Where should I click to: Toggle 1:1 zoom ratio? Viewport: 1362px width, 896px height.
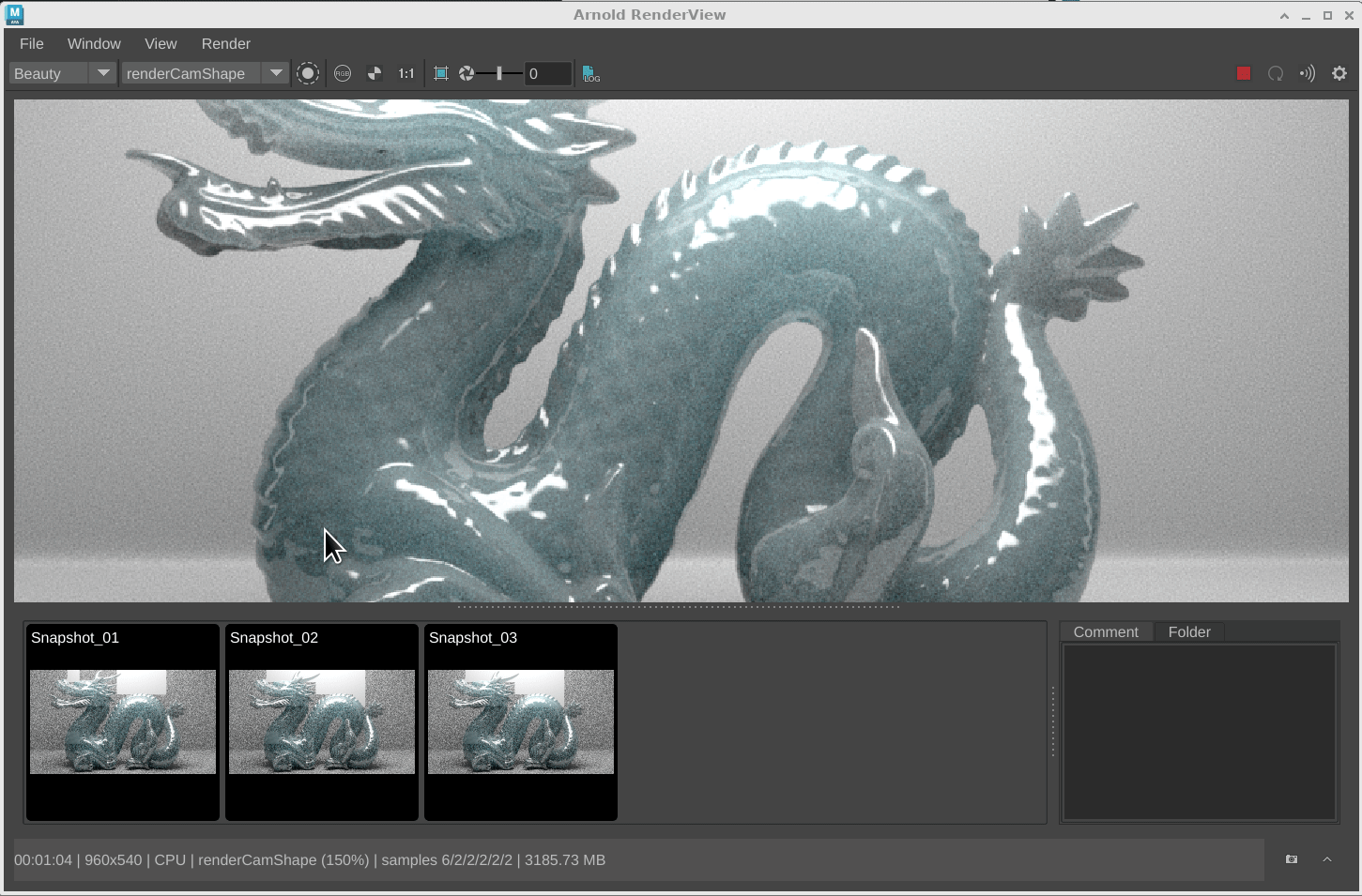(406, 73)
